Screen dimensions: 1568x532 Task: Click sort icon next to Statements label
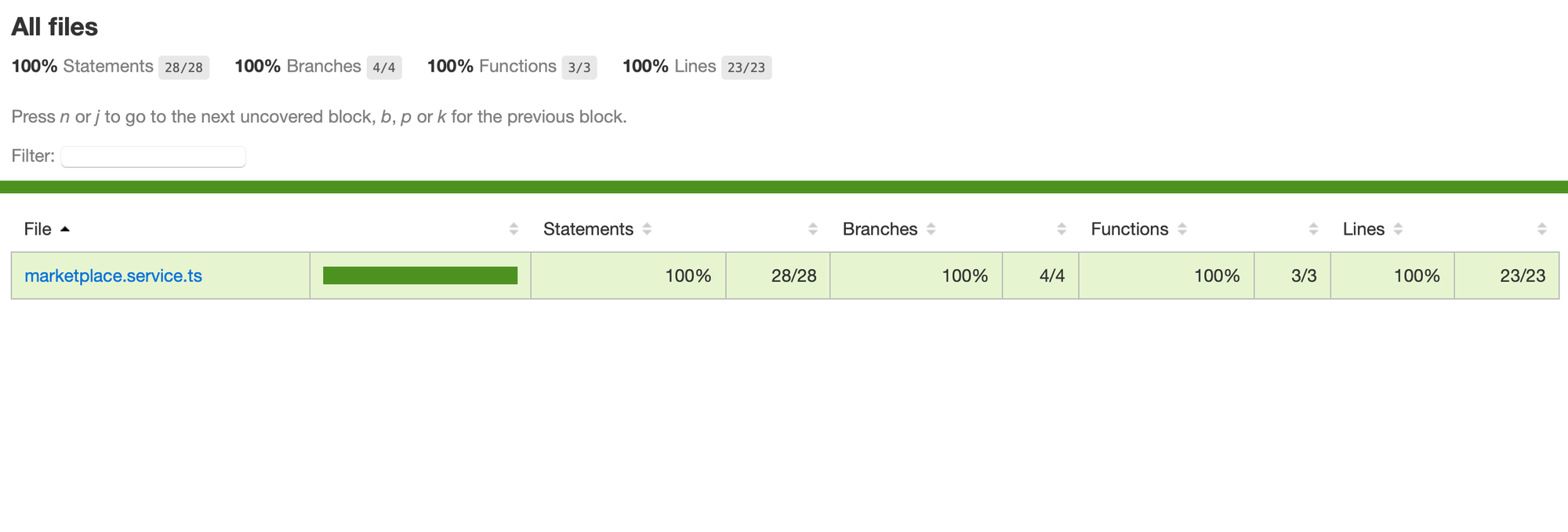[647, 229]
